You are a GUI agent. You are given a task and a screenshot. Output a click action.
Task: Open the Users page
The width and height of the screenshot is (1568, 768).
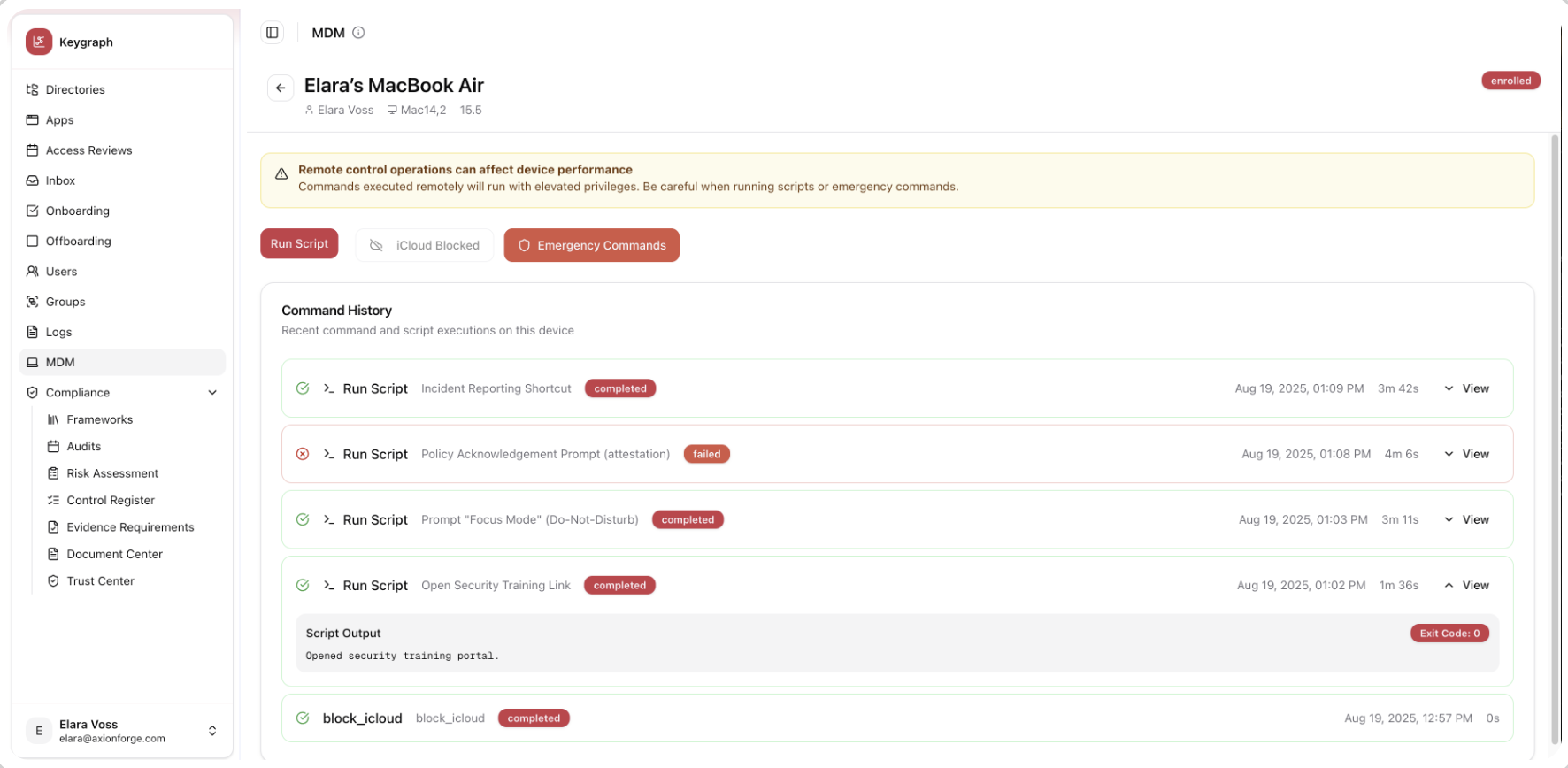(122, 272)
